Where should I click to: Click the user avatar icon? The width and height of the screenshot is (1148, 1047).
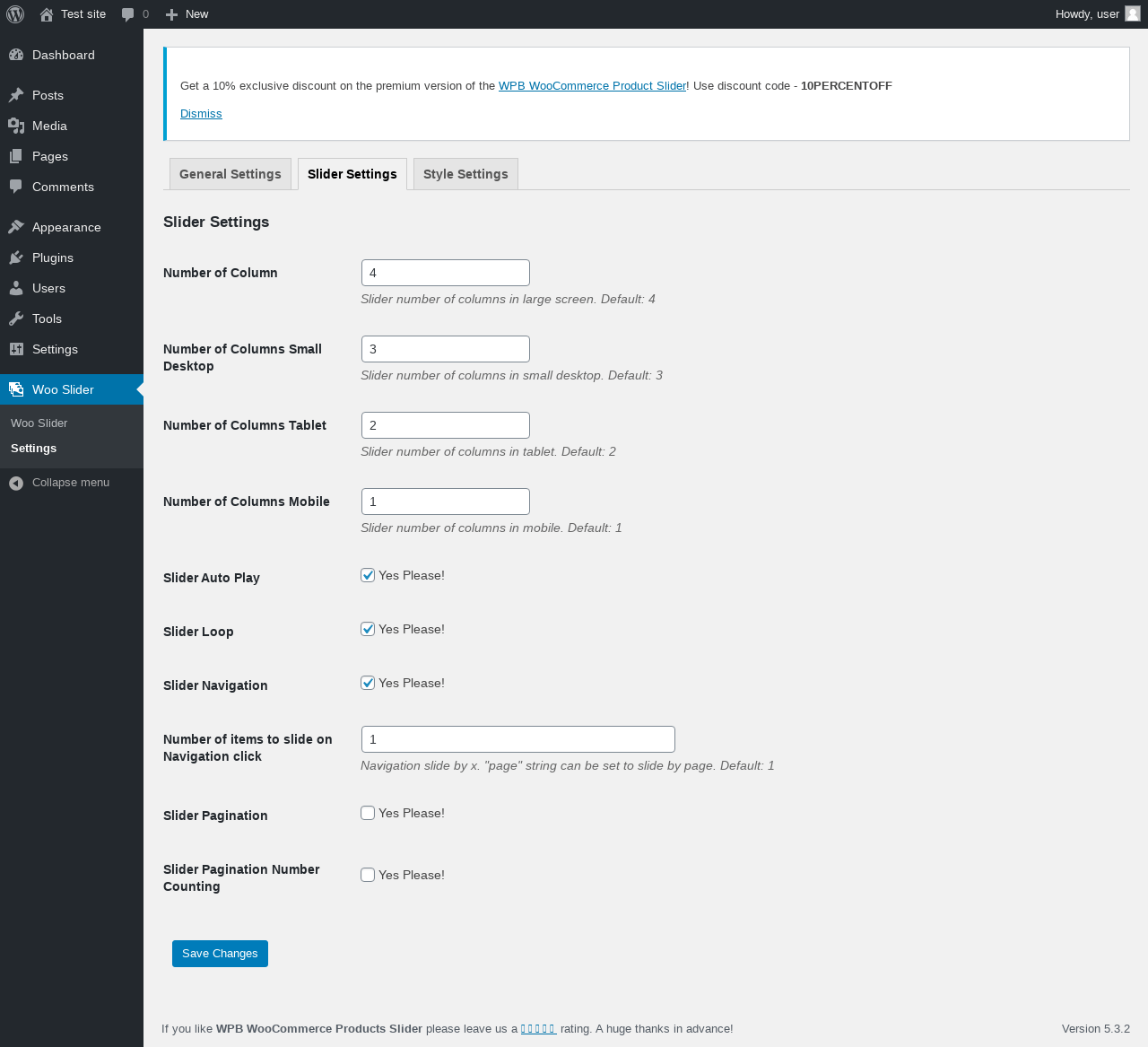point(1133,13)
